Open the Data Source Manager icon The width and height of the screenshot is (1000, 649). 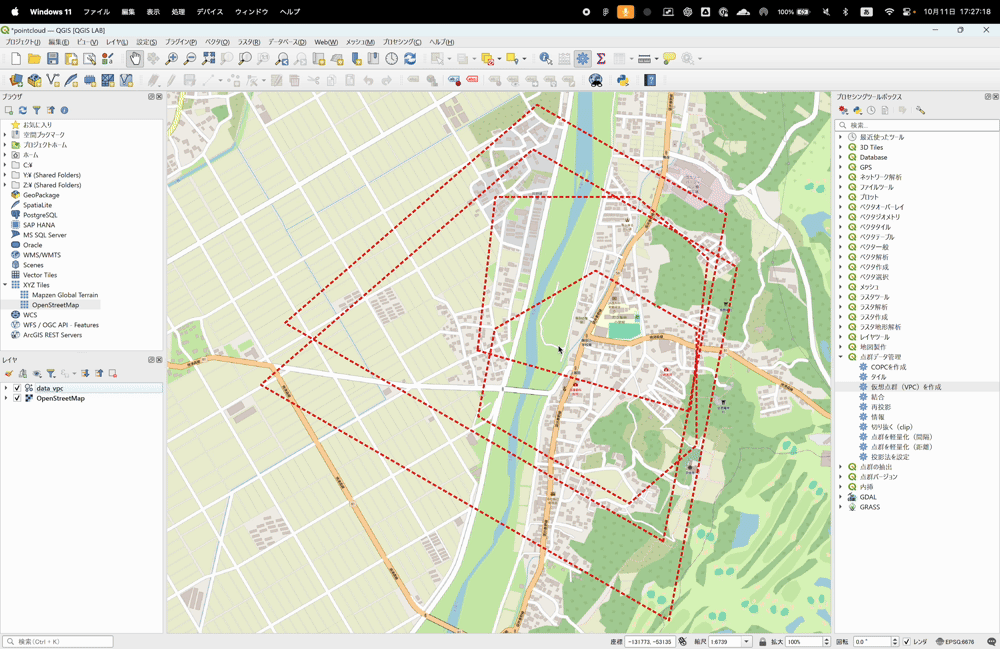[16, 80]
